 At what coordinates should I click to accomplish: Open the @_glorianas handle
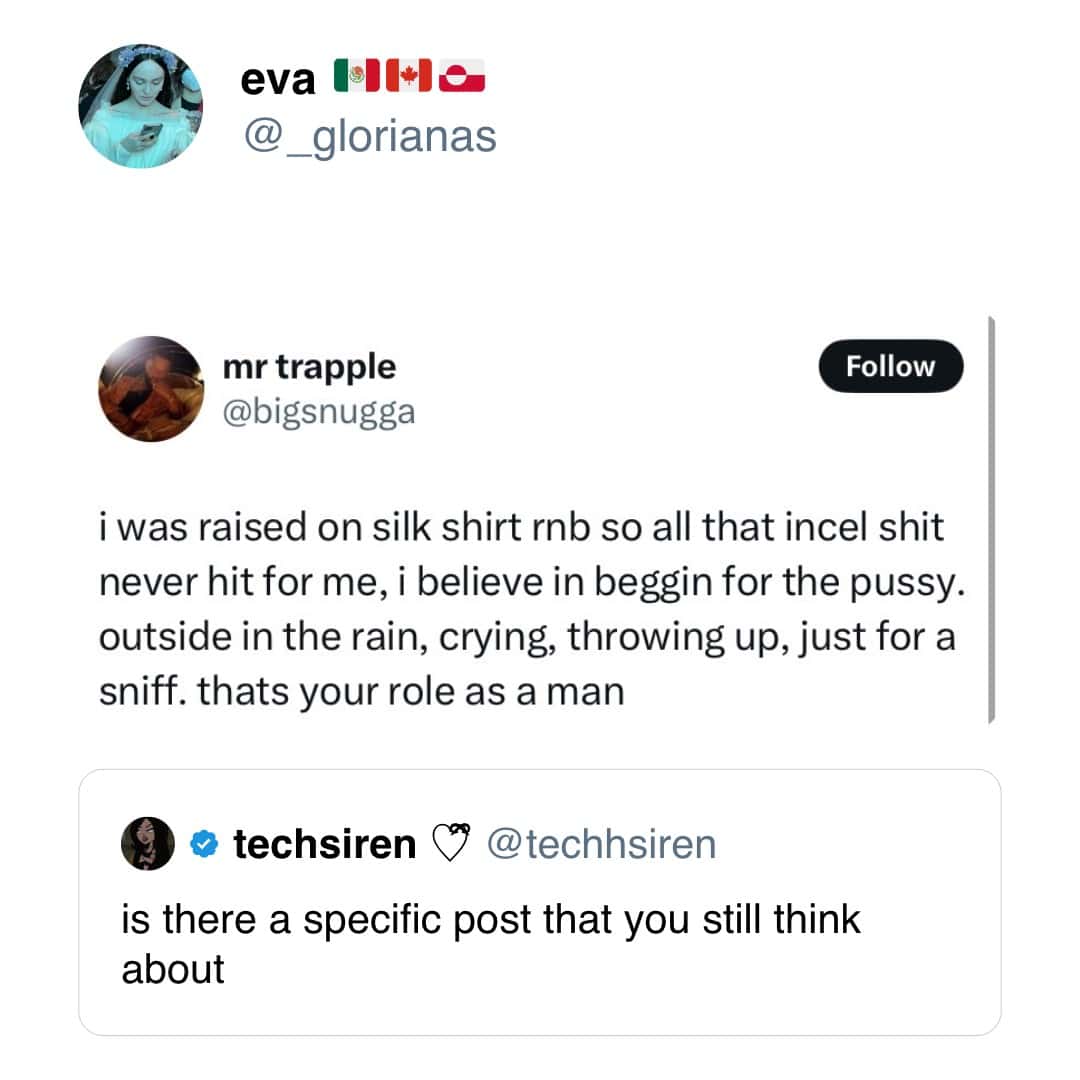(370, 136)
